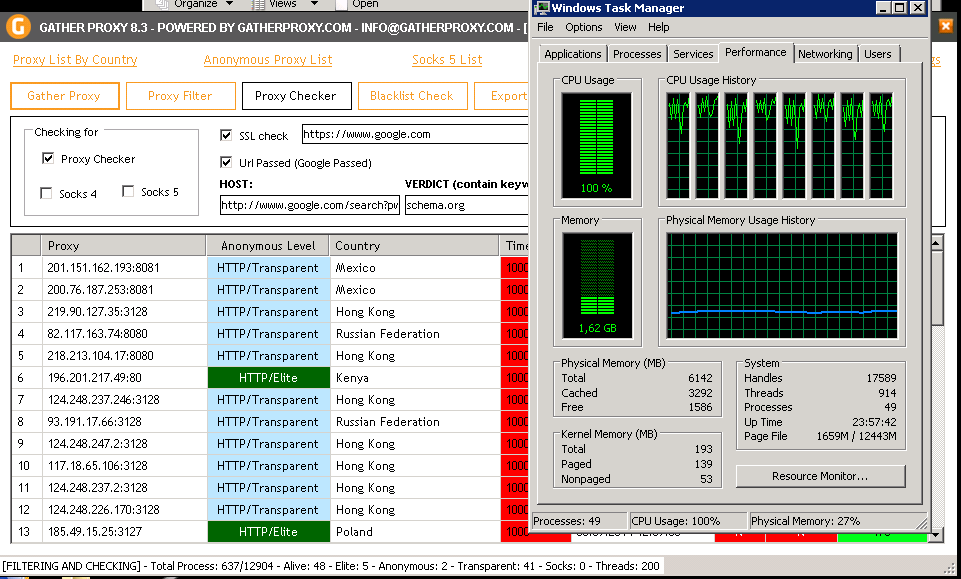
Task: Switch to the Networking tab
Action: 825,54
